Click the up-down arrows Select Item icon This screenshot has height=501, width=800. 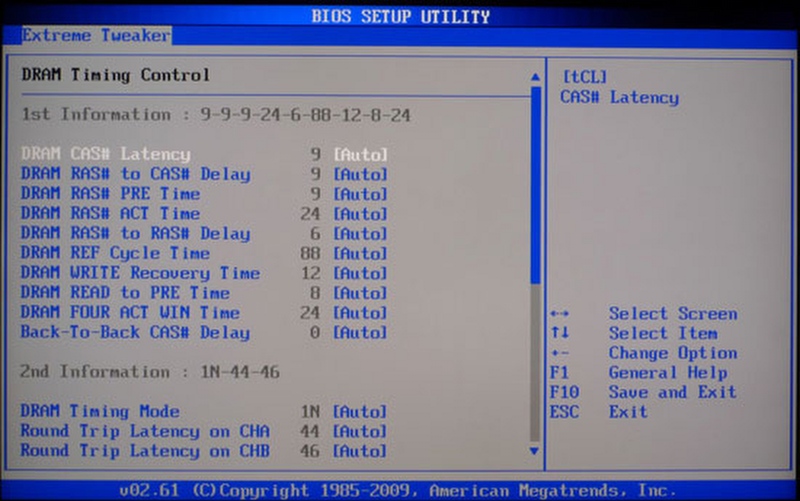[x=559, y=333]
